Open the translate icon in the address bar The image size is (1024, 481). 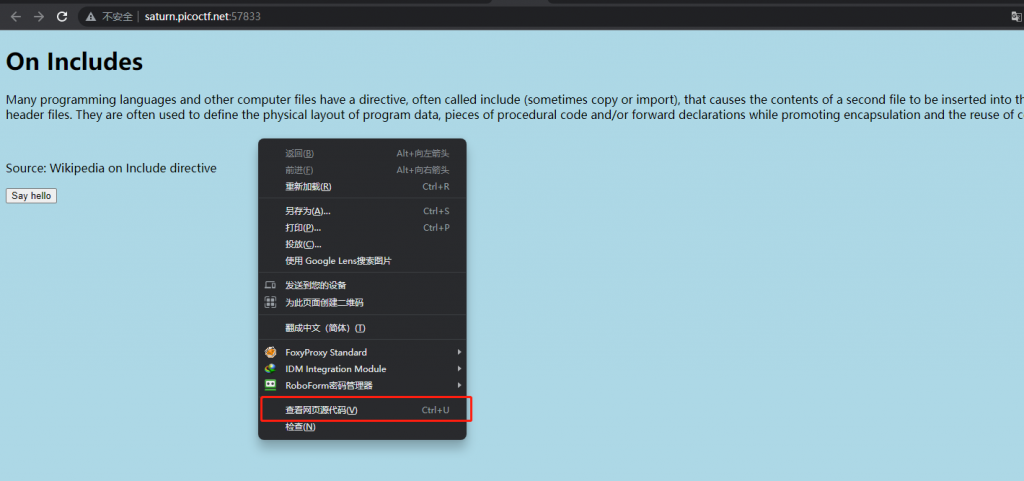[1017, 17]
